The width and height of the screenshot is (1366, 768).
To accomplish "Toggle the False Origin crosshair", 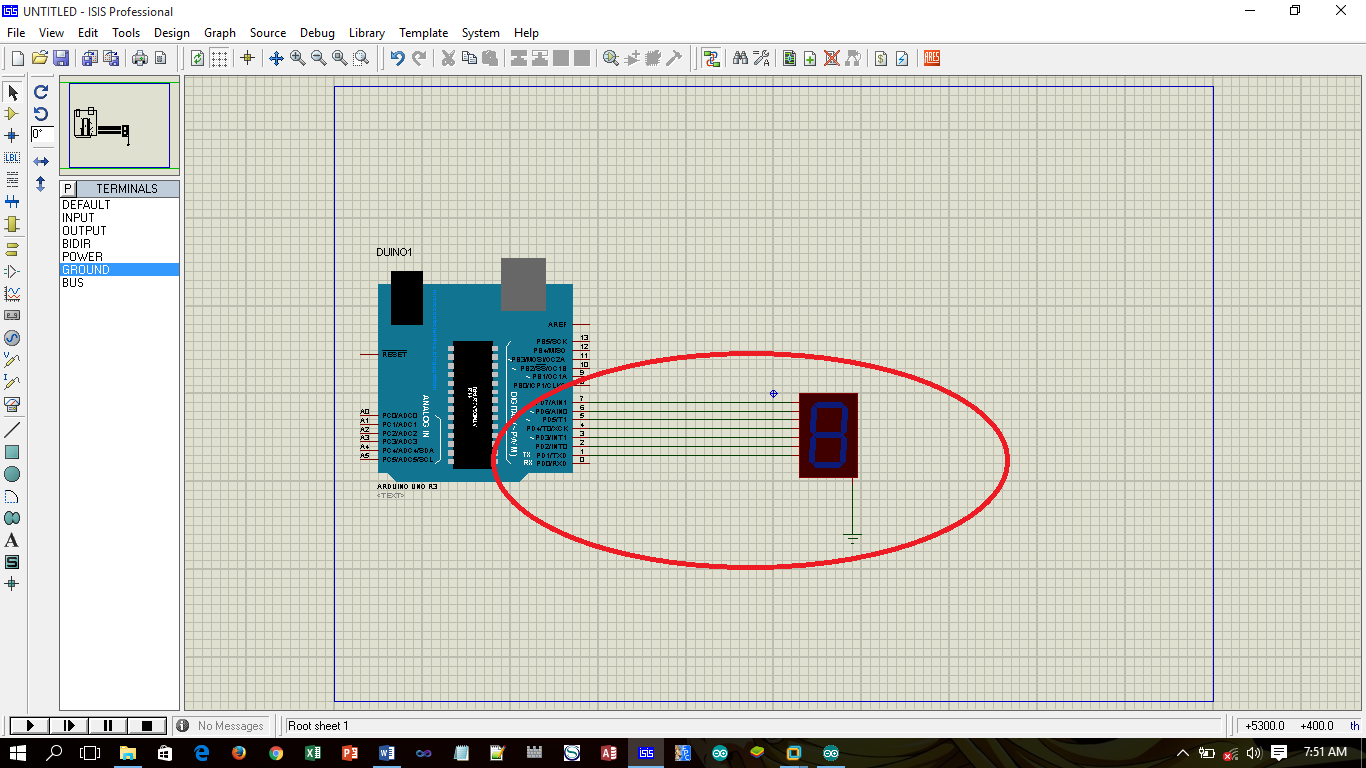I will [x=248, y=58].
